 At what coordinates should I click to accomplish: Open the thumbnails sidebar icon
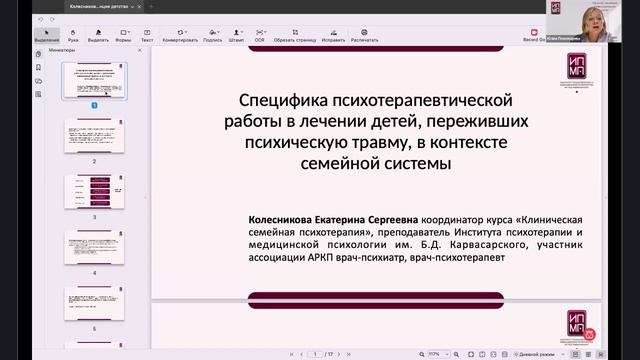pos(39,54)
